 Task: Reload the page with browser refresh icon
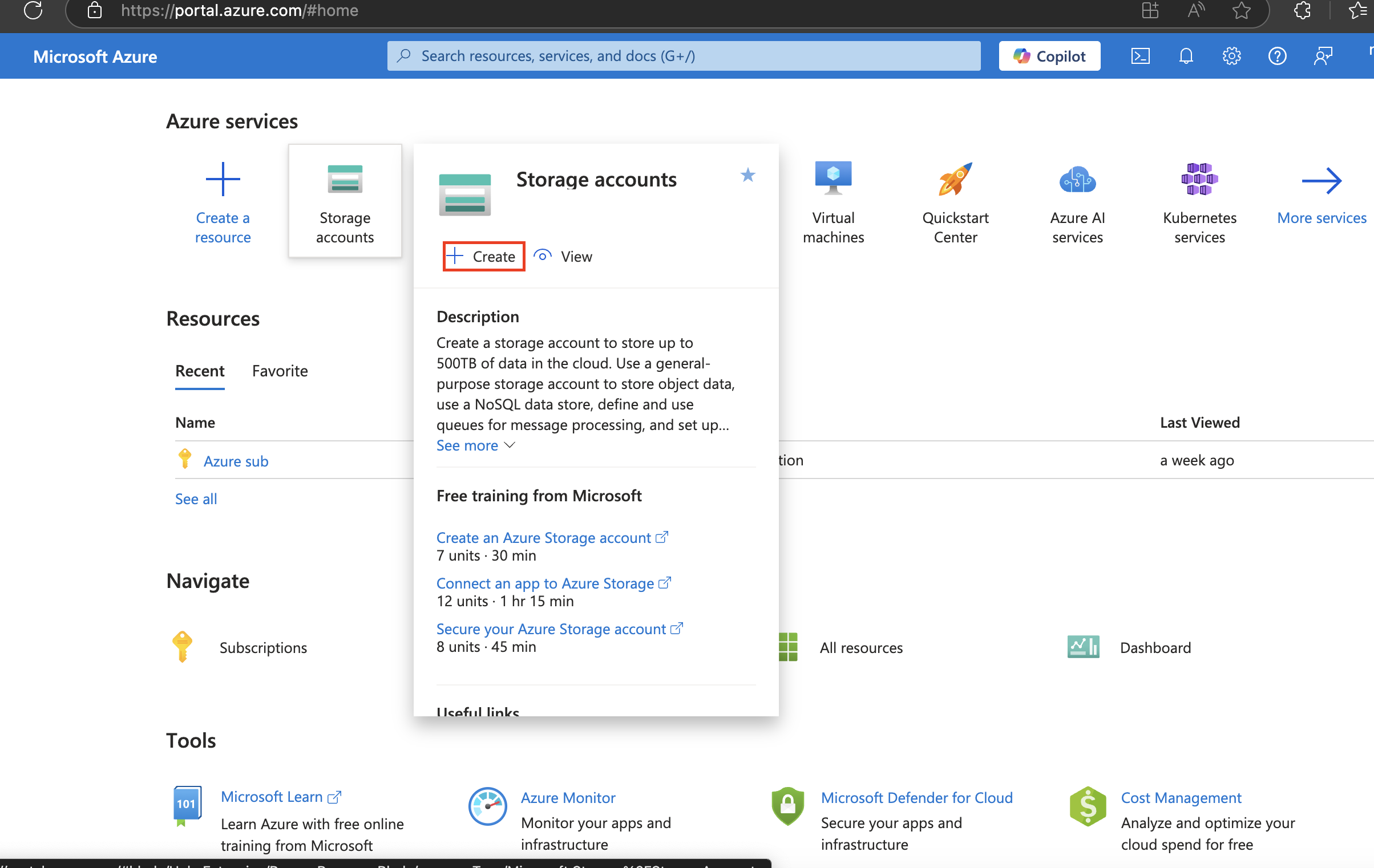(33, 10)
